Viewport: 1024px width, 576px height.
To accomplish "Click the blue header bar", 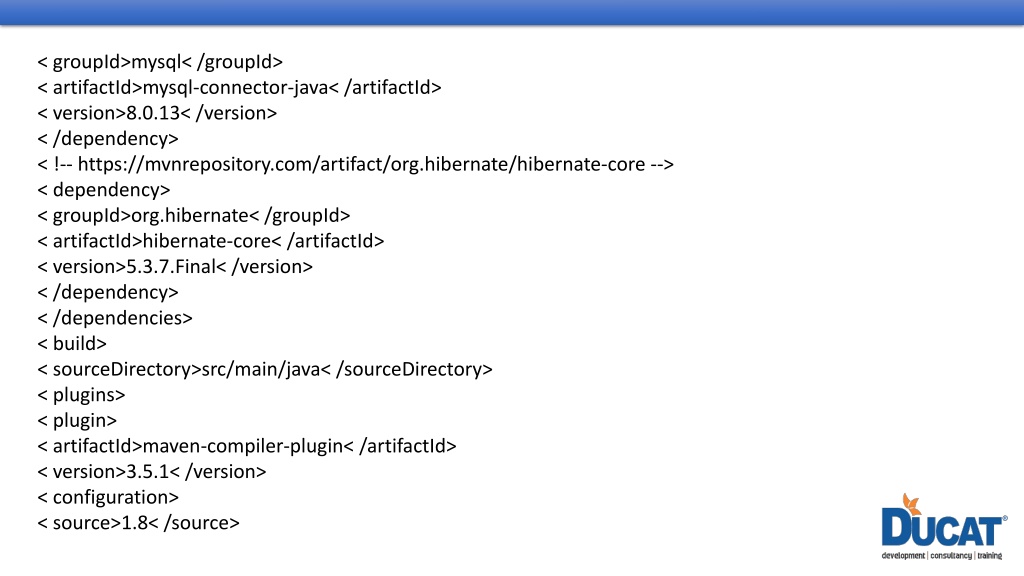I will pyautogui.click(x=512, y=12).
